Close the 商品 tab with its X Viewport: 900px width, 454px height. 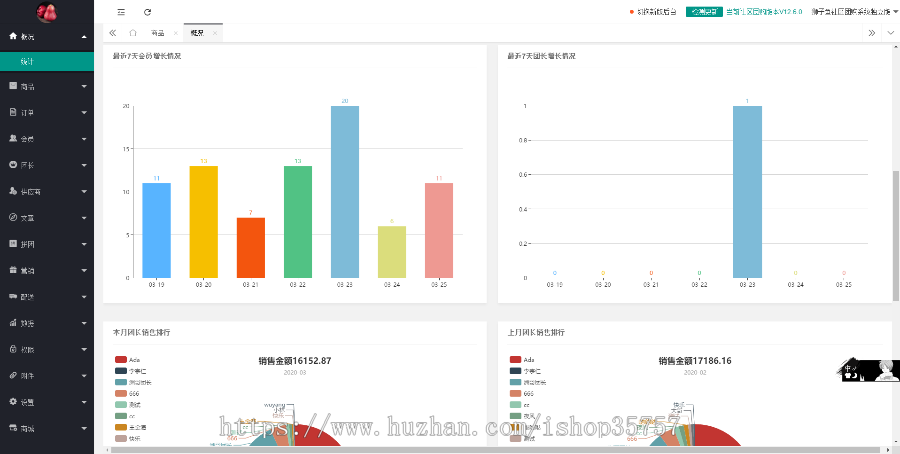tap(176, 33)
